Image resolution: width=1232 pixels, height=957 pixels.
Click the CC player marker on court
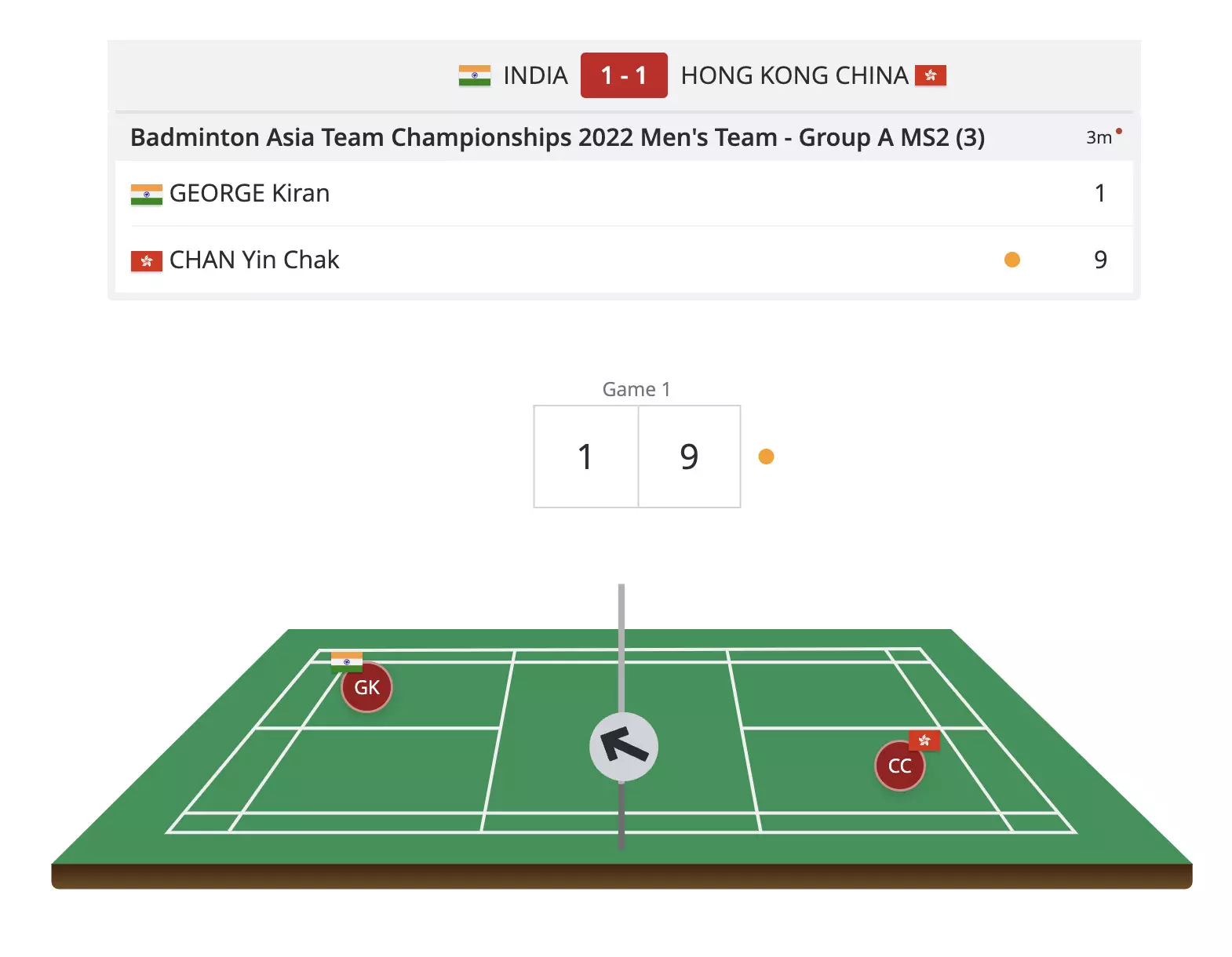point(900,766)
